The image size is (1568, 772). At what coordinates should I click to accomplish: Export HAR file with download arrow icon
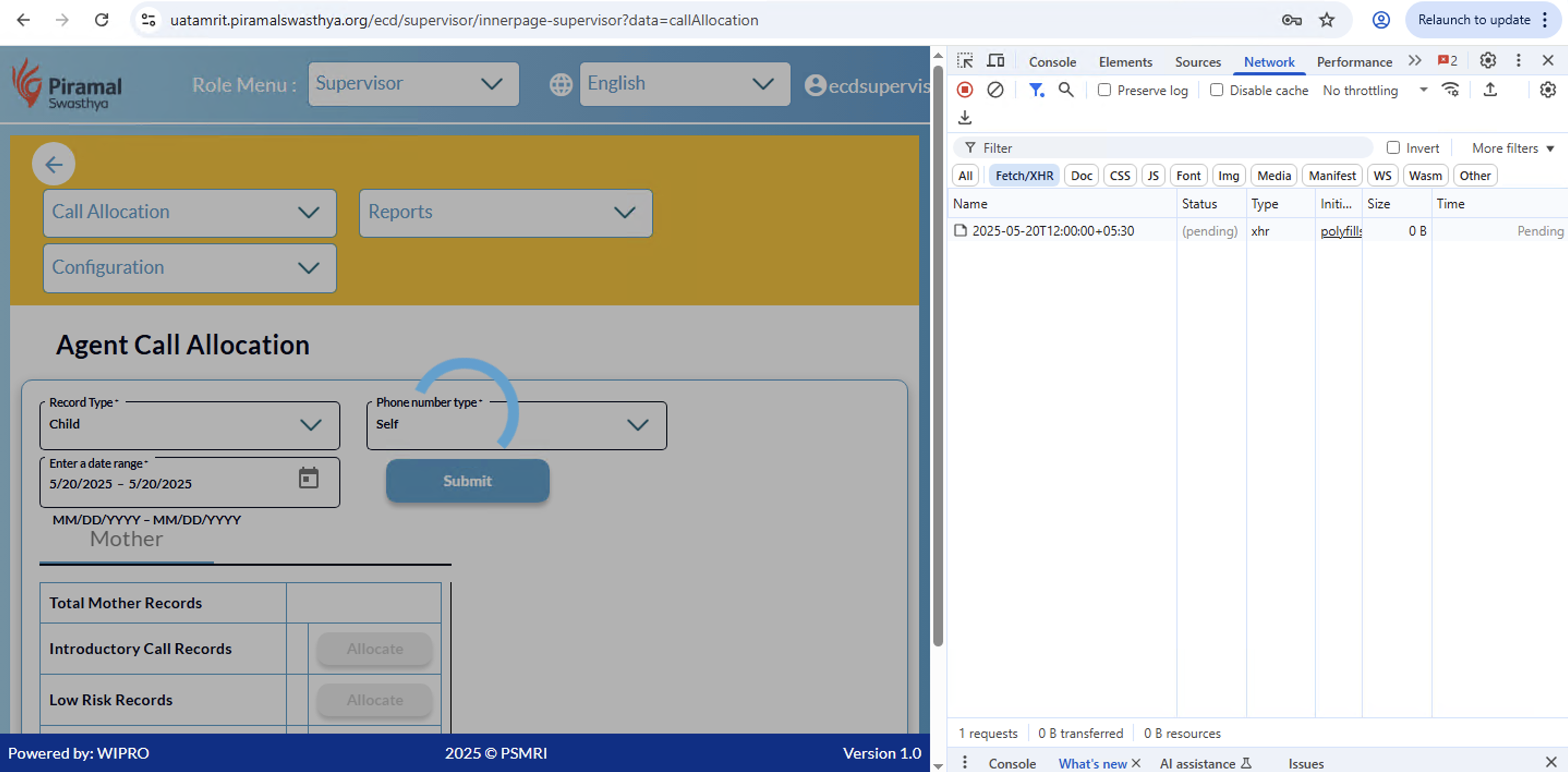click(x=965, y=118)
